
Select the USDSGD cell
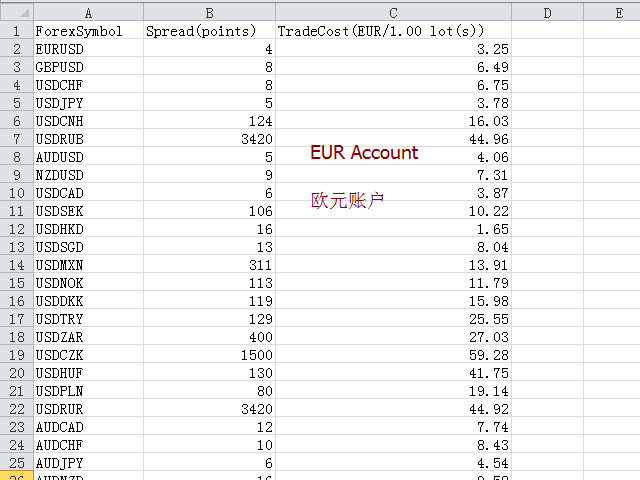point(89,247)
